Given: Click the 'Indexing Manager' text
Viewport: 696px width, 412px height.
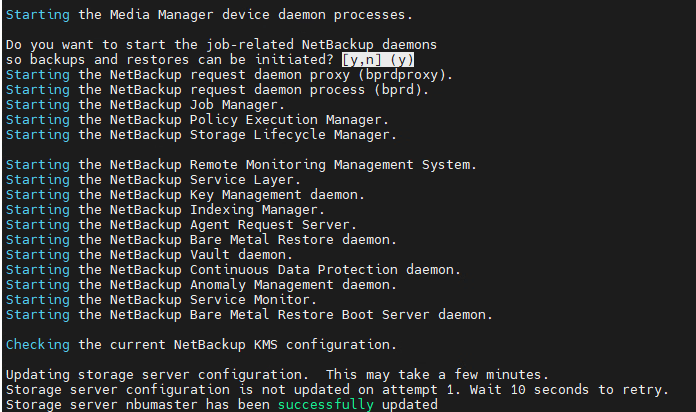Looking at the screenshot, I should tap(254, 210).
